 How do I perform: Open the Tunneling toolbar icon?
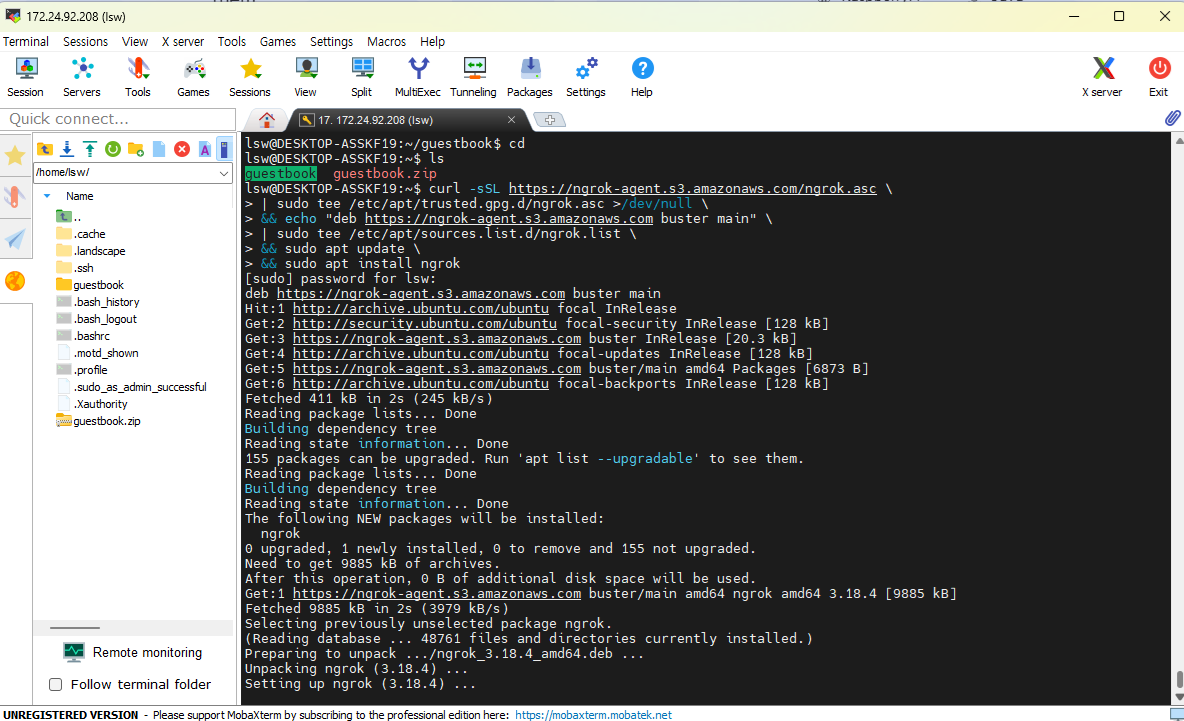[x=473, y=78]
